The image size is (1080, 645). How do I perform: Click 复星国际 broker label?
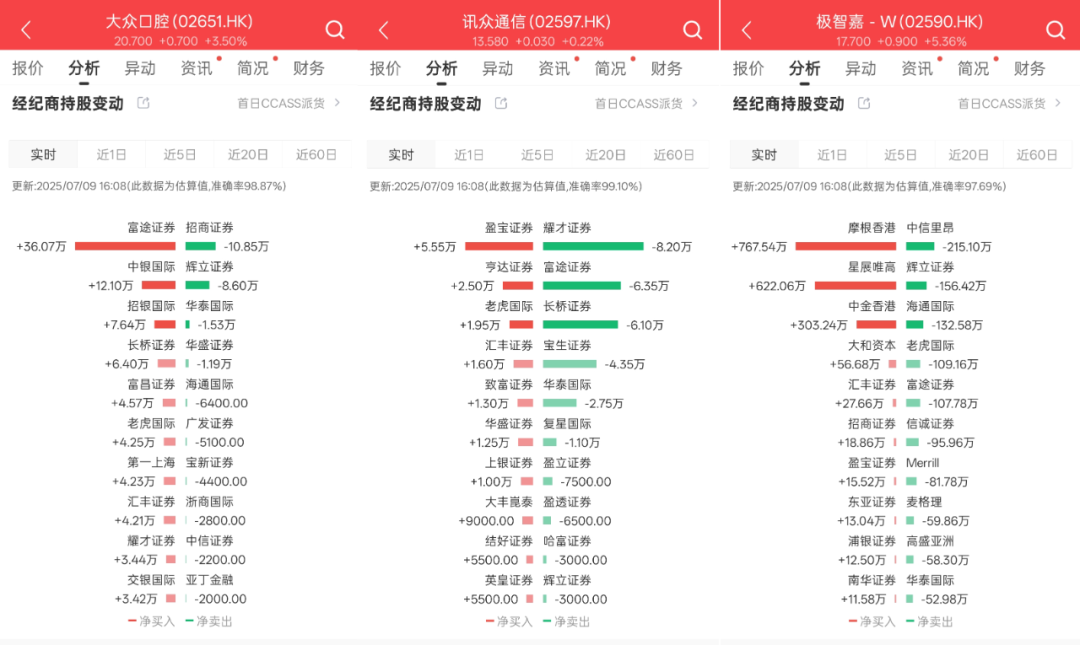[x=568, y=423]
